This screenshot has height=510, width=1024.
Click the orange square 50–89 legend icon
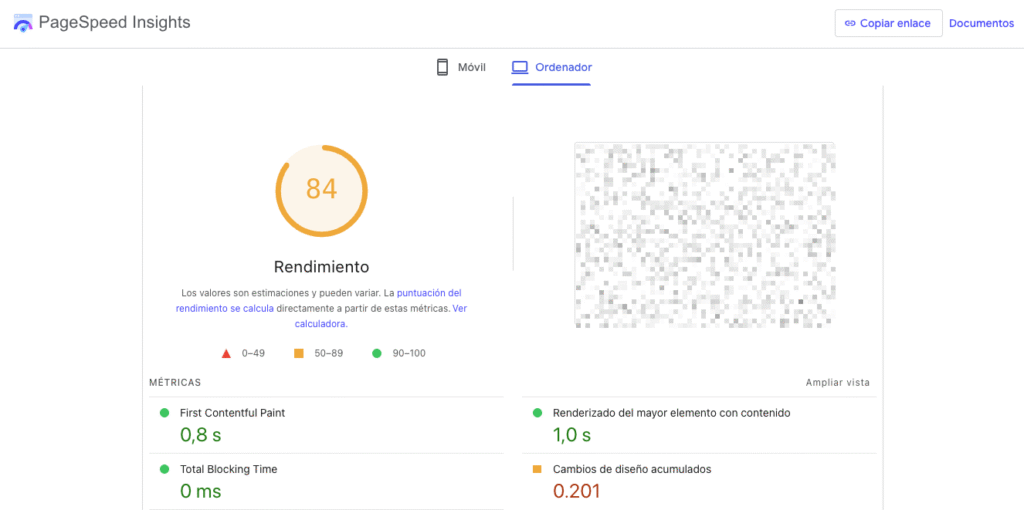click(x=299, y=353)
